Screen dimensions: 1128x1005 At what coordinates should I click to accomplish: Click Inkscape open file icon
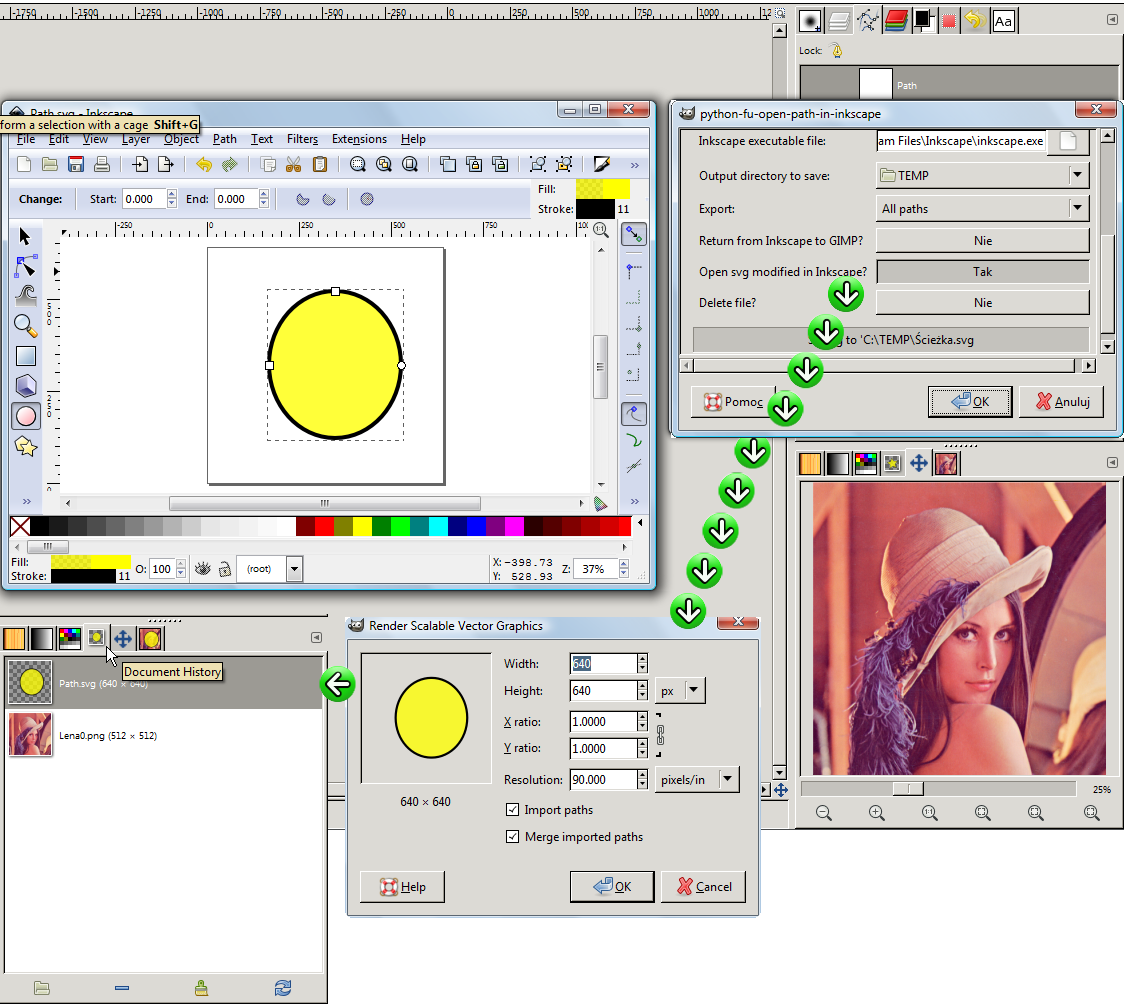50,165
